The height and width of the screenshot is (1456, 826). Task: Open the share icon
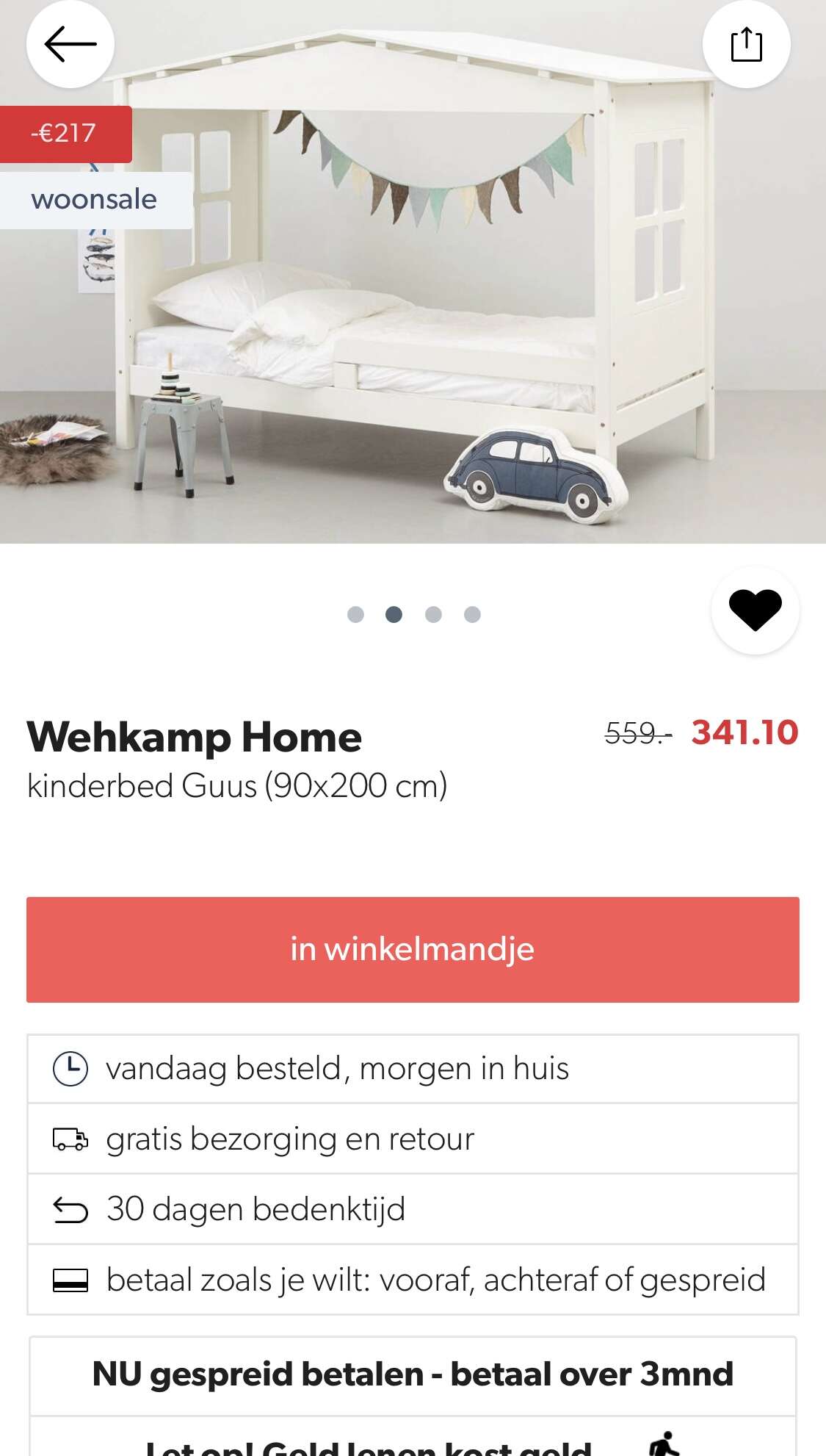[x=747, y=45]
